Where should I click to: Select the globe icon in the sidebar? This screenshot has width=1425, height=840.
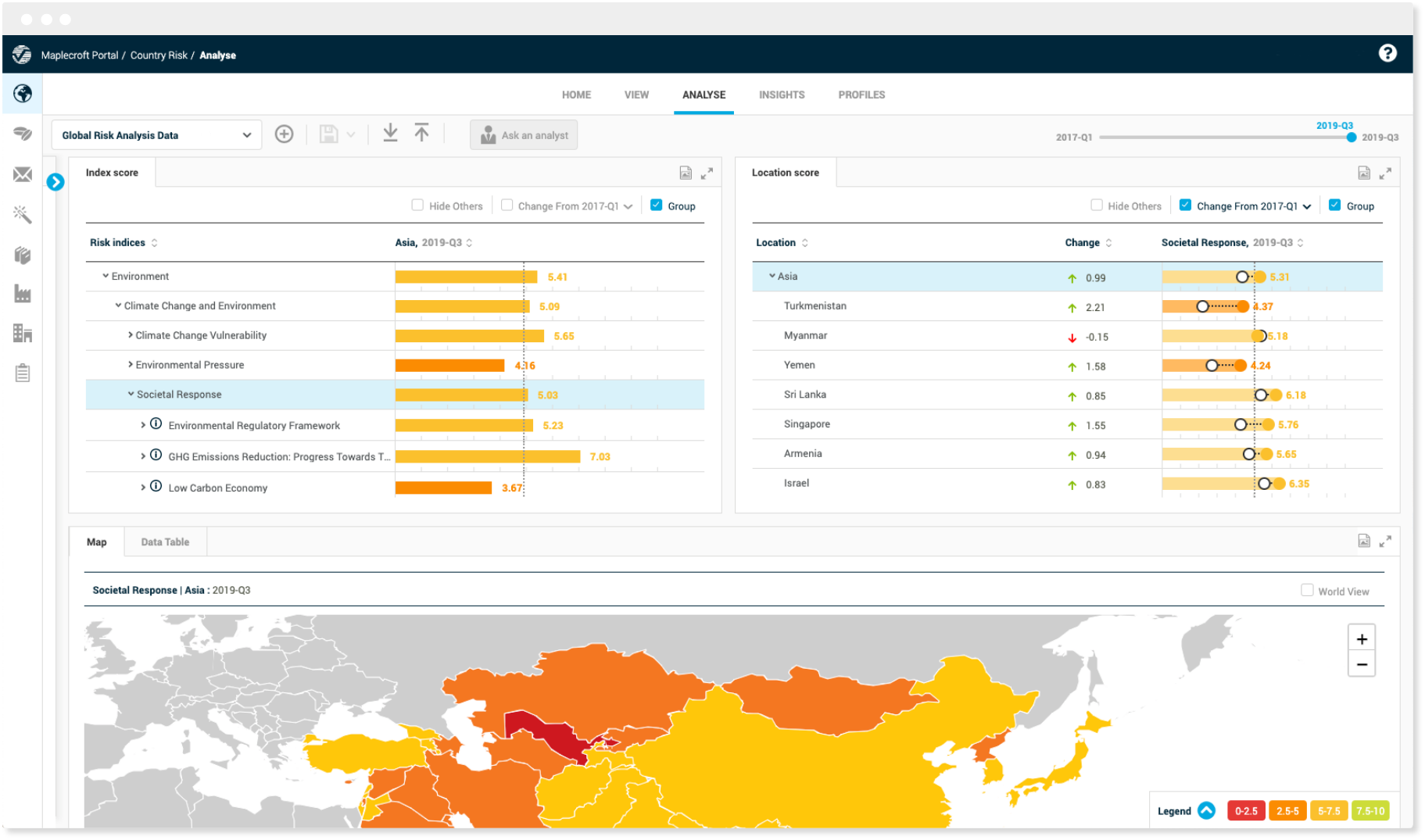click(x=21, y=94)
